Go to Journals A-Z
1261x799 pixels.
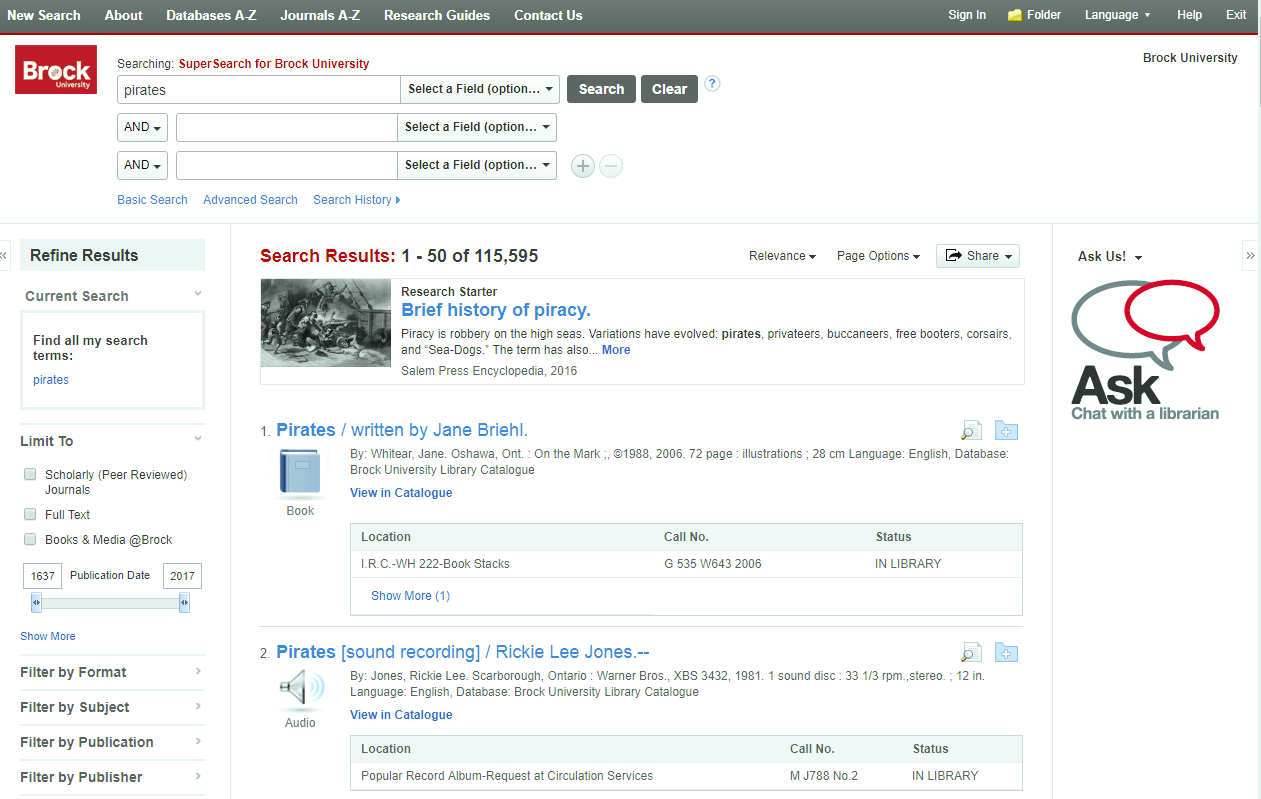coord(320,15)
